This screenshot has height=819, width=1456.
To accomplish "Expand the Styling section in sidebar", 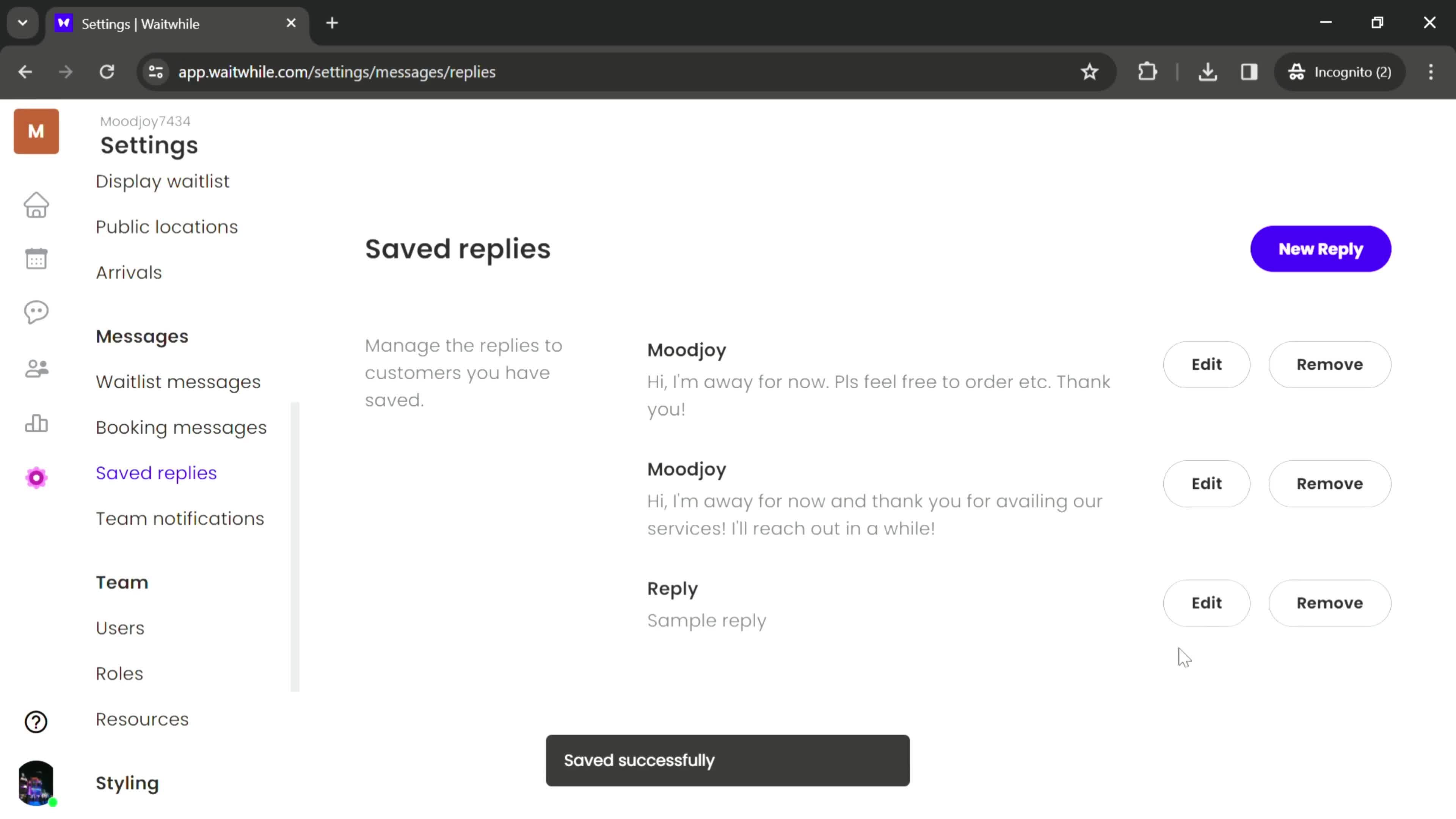I will click(x=127, y=783).
